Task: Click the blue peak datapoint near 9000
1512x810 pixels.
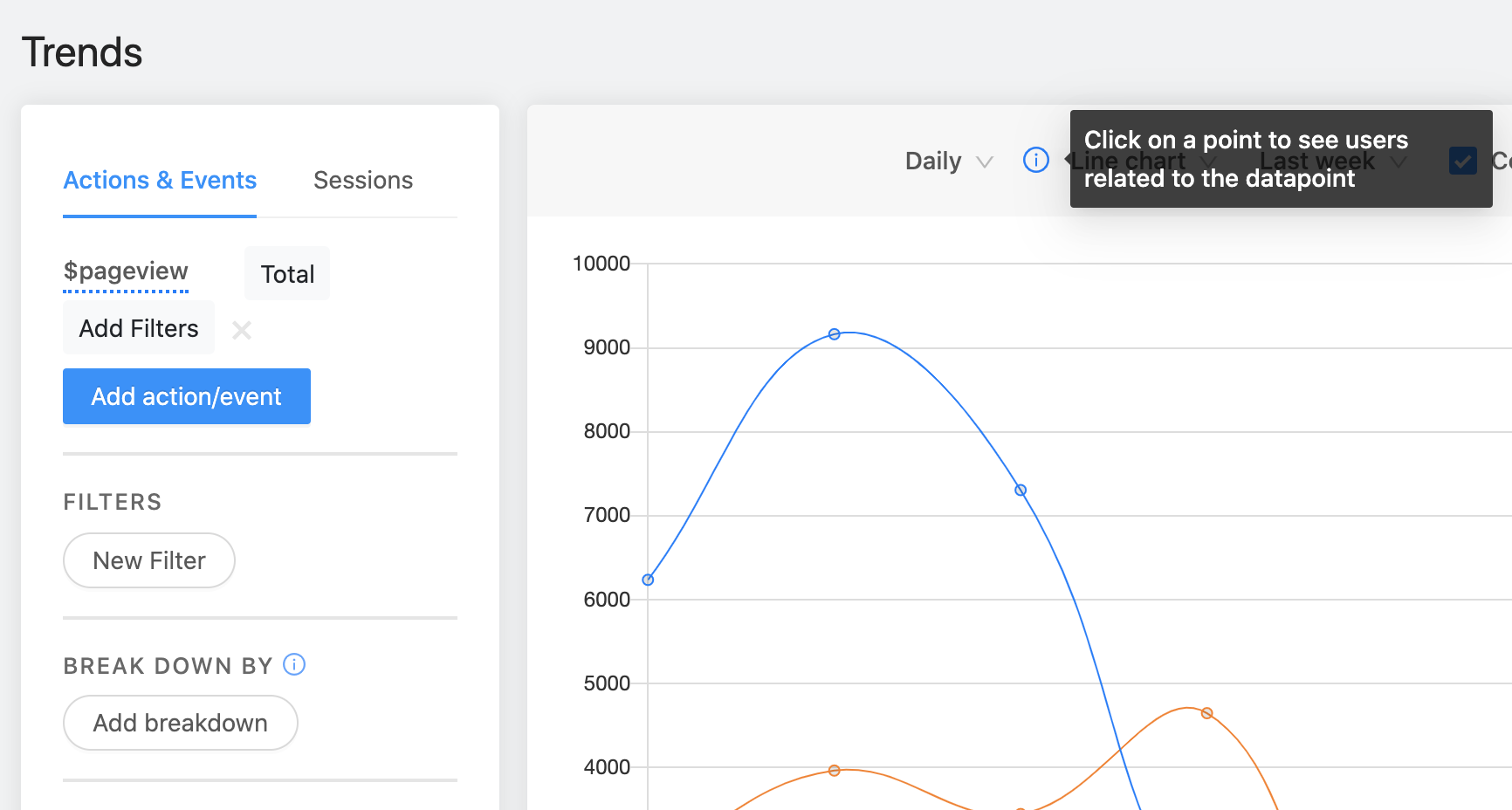Action: [x=835, y=334]
